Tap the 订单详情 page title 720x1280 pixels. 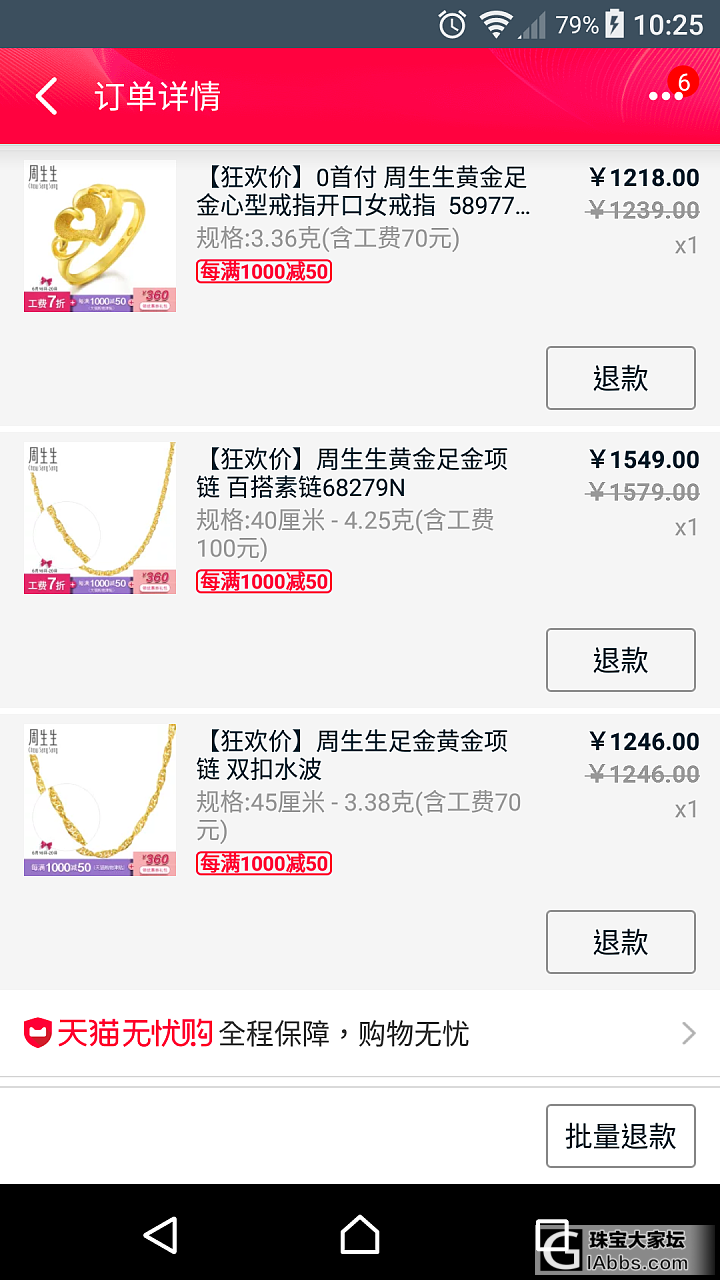point(157,97)
